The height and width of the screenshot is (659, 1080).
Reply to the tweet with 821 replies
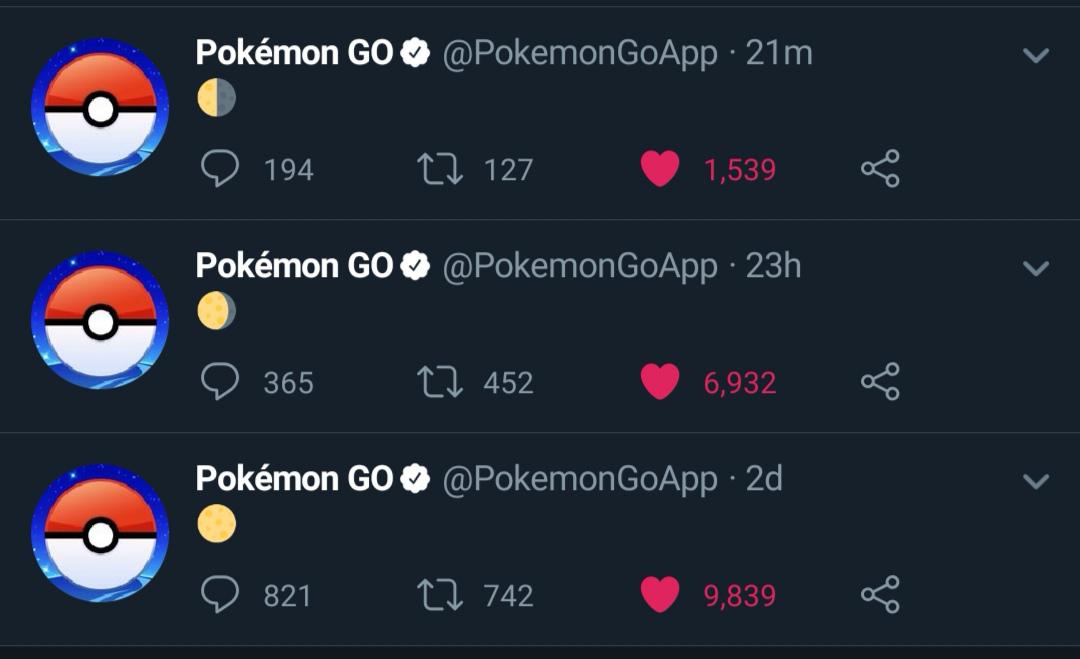[x=220, y=595]
